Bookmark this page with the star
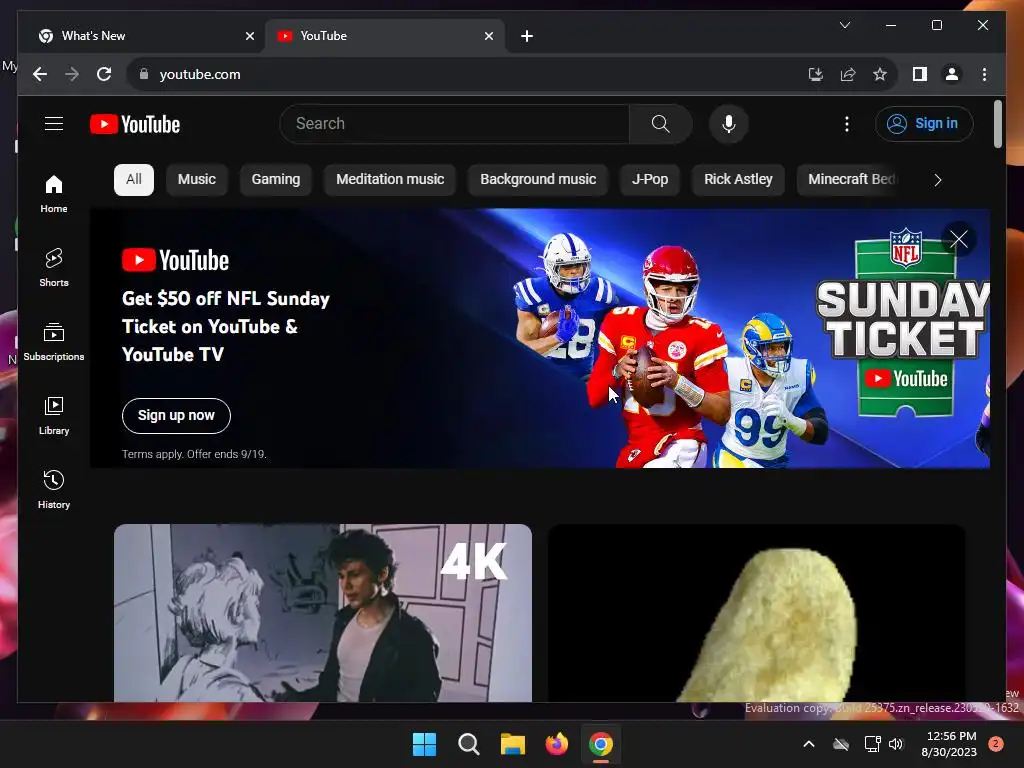Image resolution: width=1024 pixels, height=768 pixels. 880,74
